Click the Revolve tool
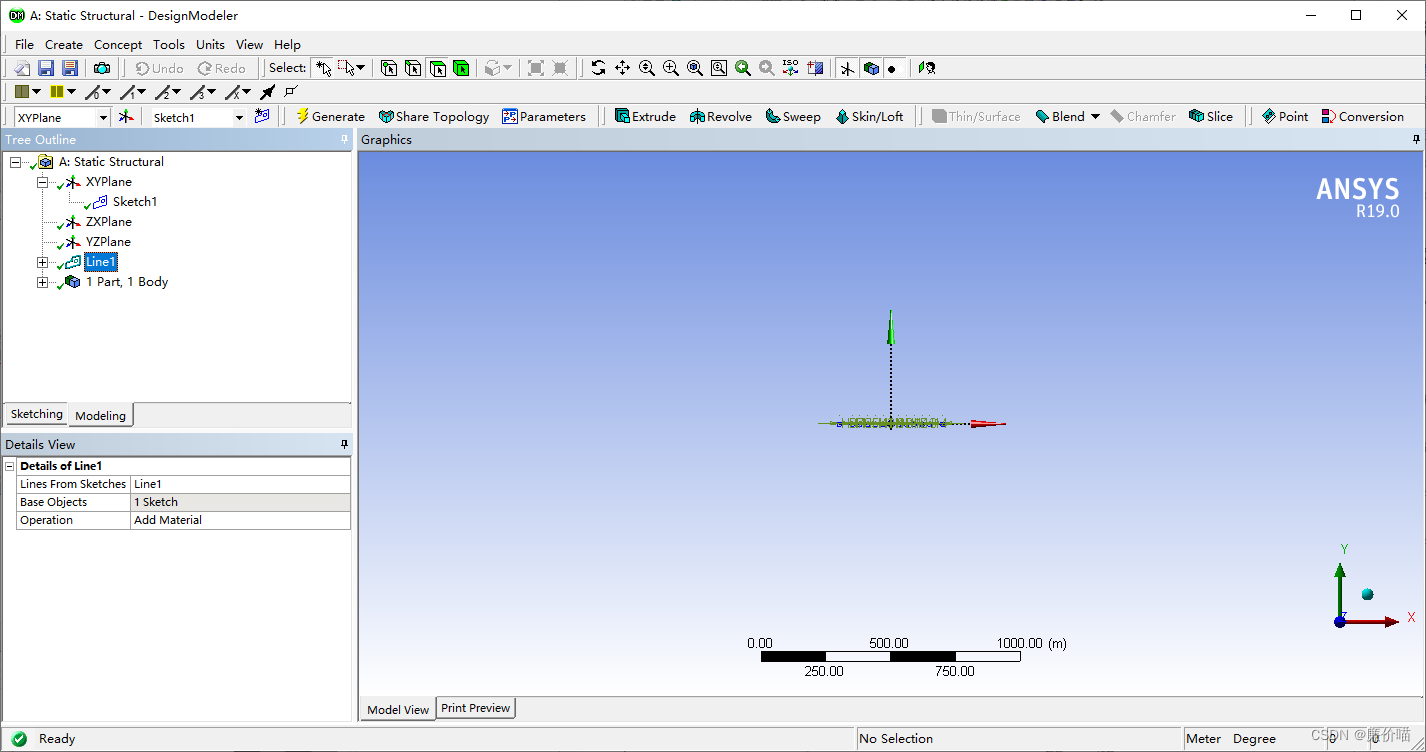Screen dimensions: 1426x752 pyautogui.click(x=720, y=117)
